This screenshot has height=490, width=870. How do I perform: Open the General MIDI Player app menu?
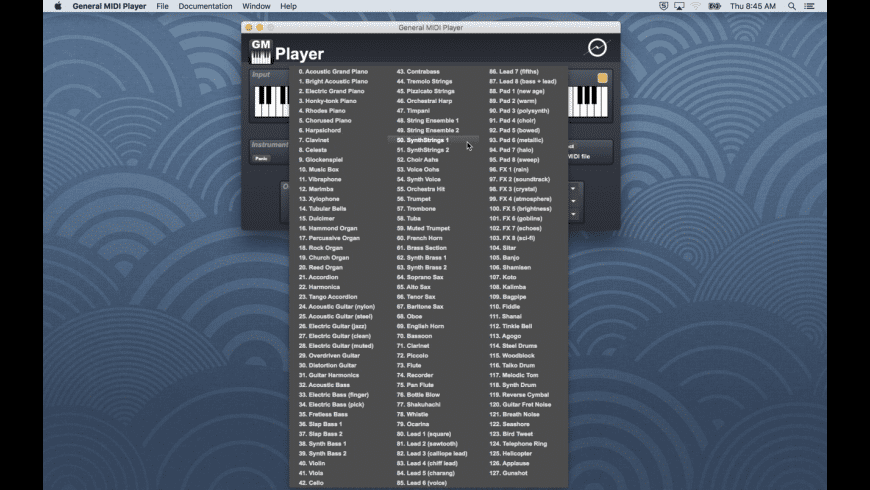pos(109,6)
